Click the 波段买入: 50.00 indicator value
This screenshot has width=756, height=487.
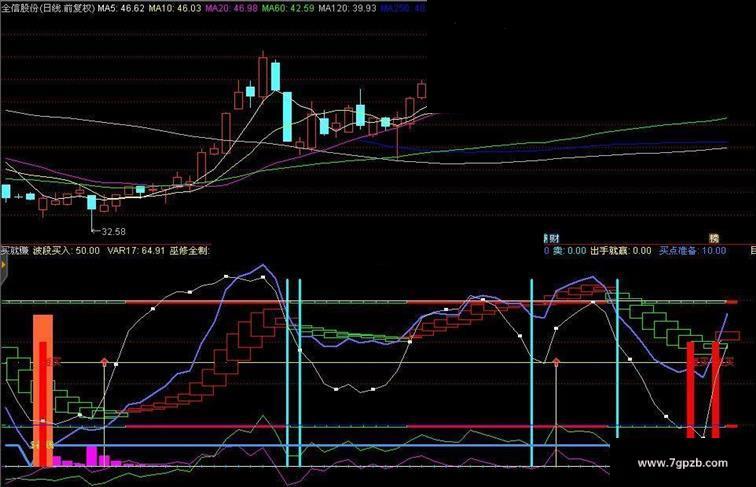coord(66,251)
